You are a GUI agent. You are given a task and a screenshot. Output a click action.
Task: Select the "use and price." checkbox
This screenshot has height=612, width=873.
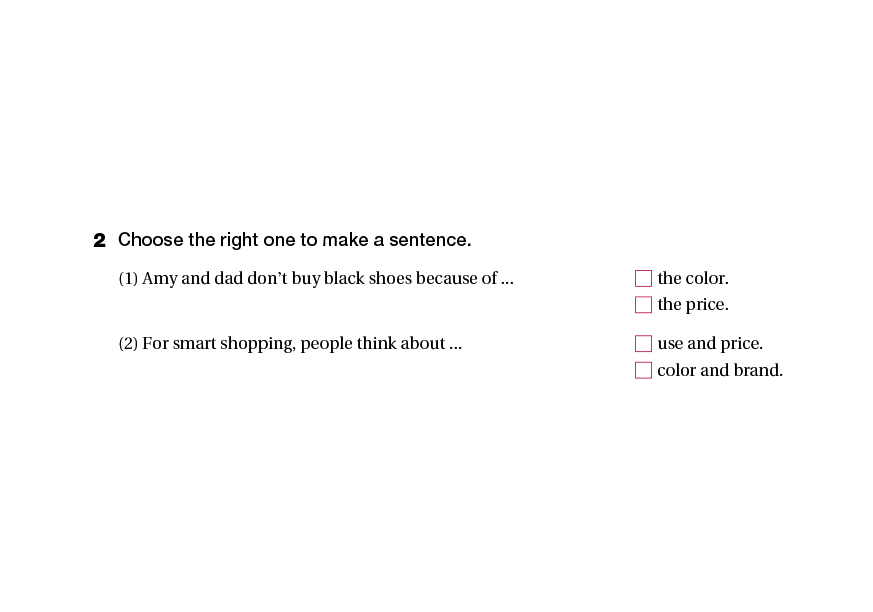pos(643,344)
